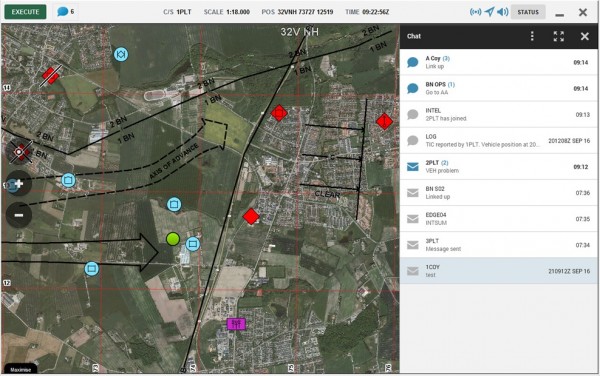
Task: Click the LOG grey chat bubble icon
Action: [412, 140]
